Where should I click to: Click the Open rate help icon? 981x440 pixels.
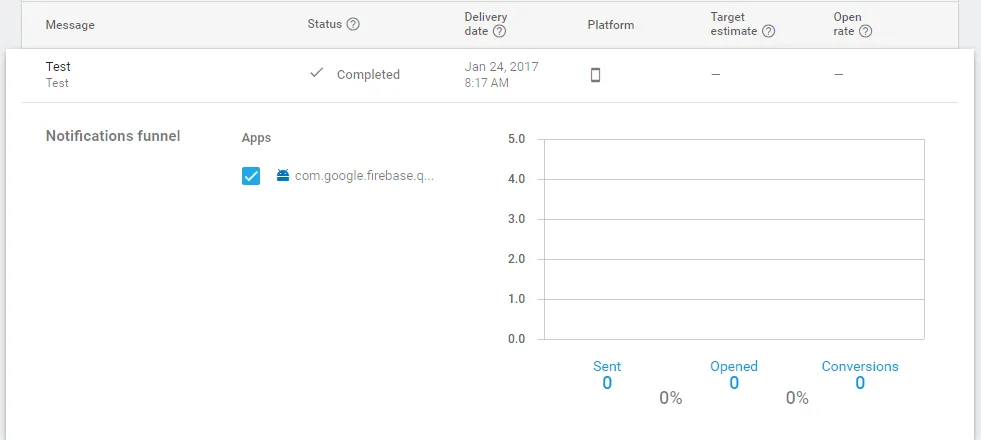865,31
